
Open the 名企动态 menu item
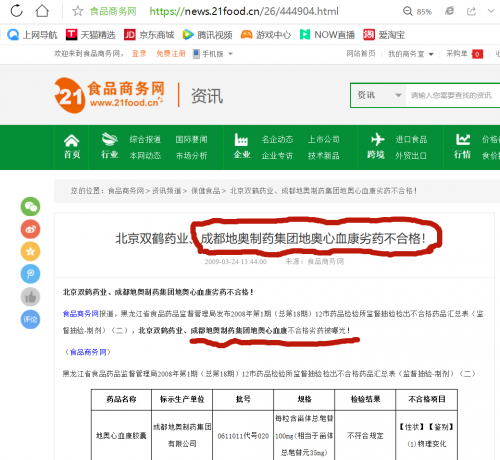pos(277,139)
